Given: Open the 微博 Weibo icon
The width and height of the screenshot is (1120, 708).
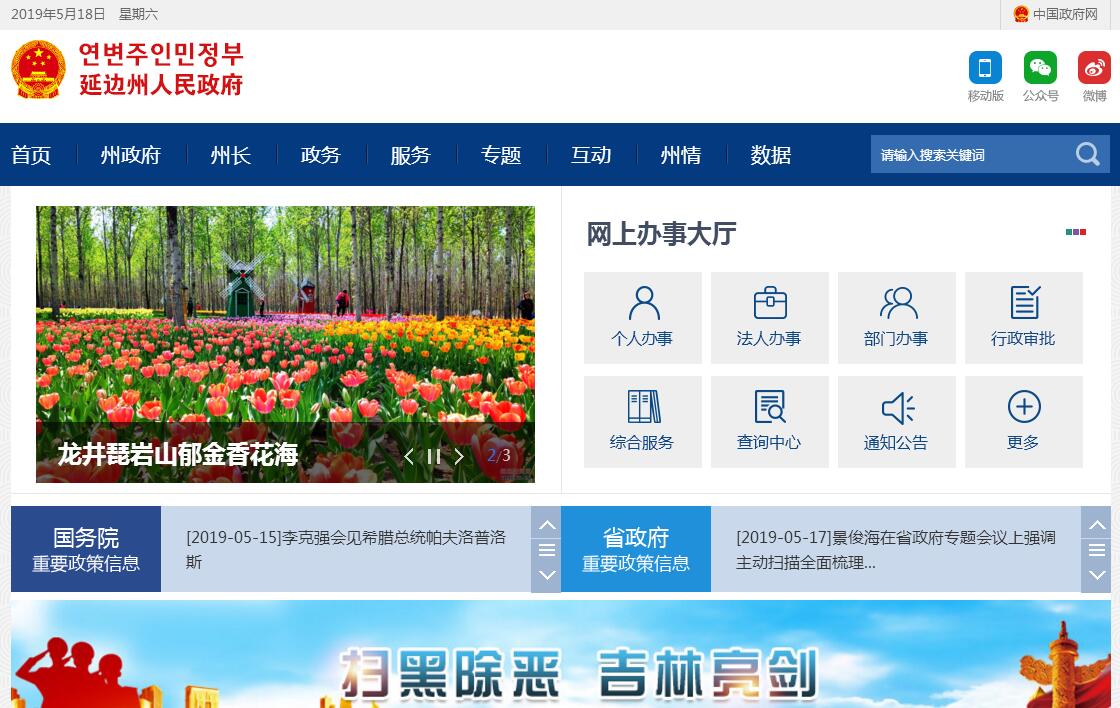Looking at the screenshot, I should (x=1094, y=69).
